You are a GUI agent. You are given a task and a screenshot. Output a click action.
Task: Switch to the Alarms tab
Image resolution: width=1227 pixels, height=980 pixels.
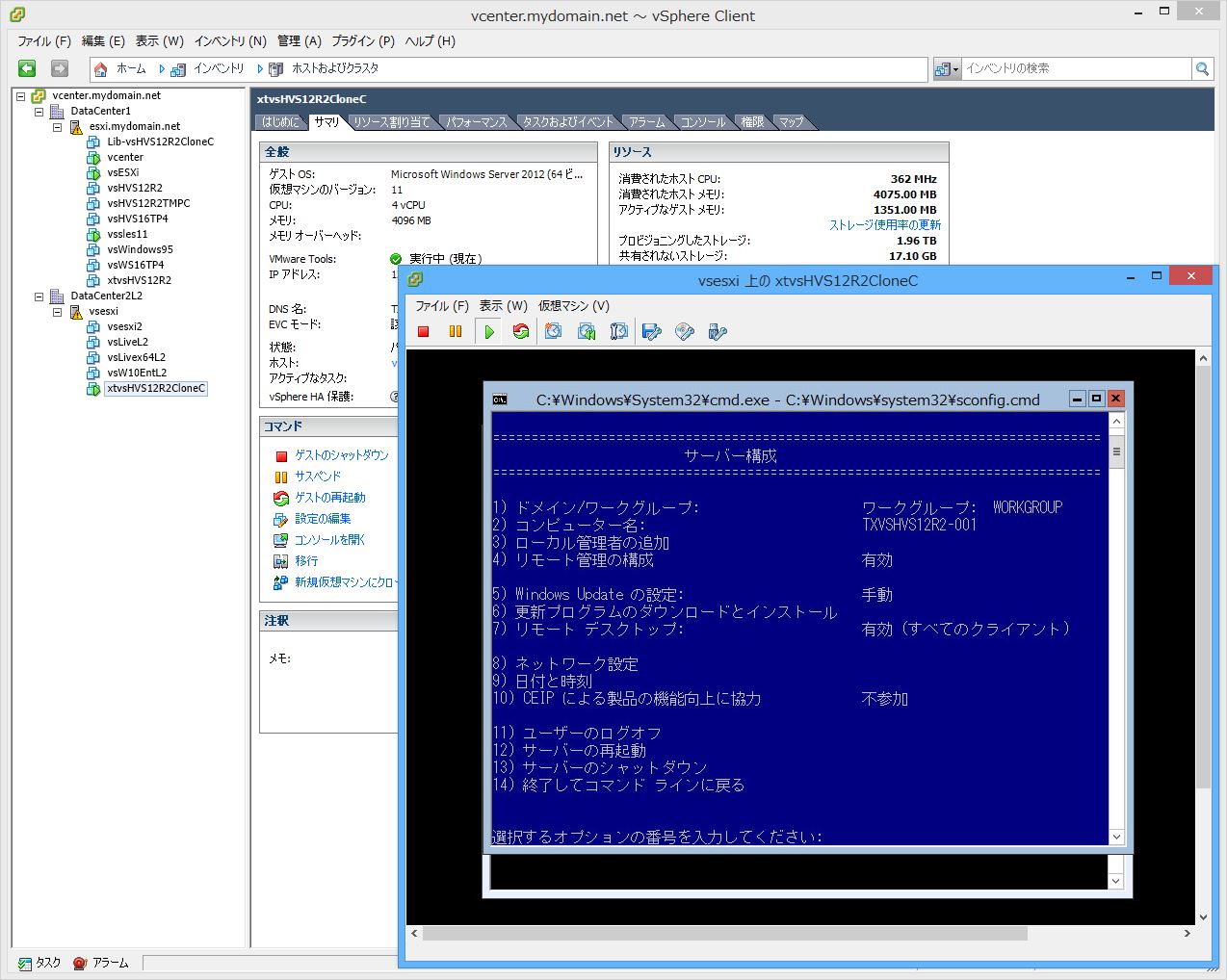(x=647, y=122)
